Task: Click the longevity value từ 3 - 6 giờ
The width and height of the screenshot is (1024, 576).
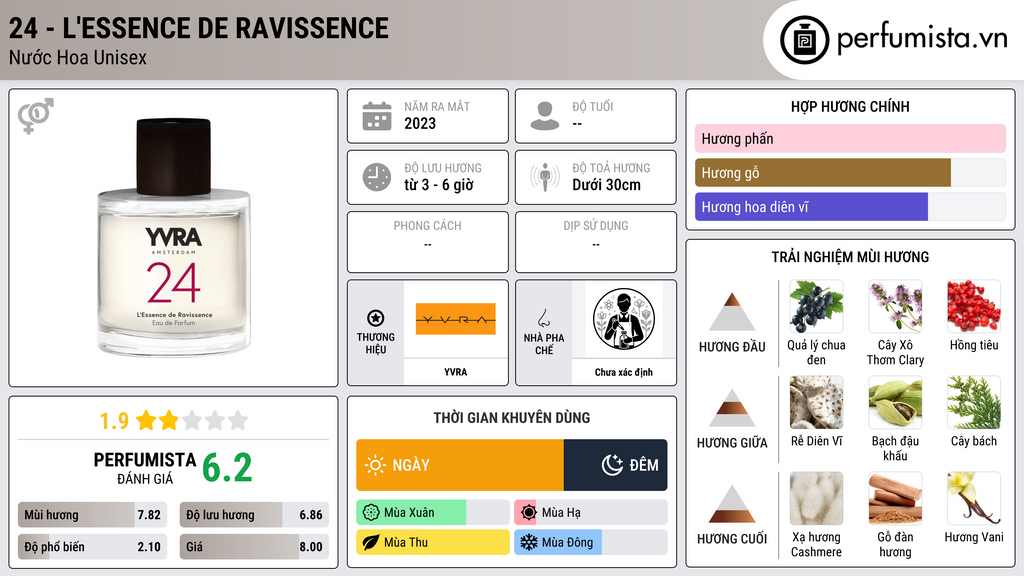Action: (x=439, y=185)
